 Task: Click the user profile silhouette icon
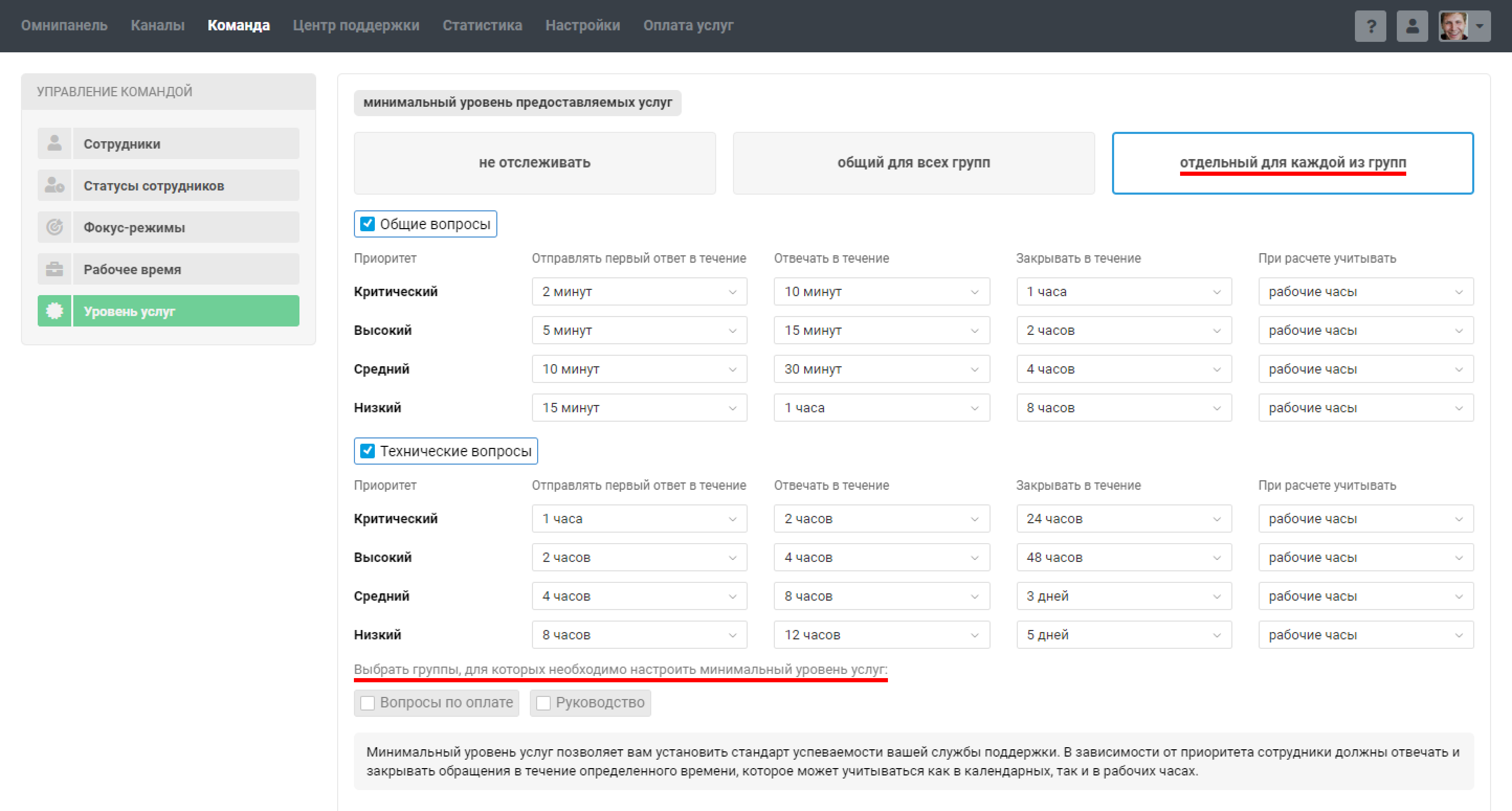1411,26
